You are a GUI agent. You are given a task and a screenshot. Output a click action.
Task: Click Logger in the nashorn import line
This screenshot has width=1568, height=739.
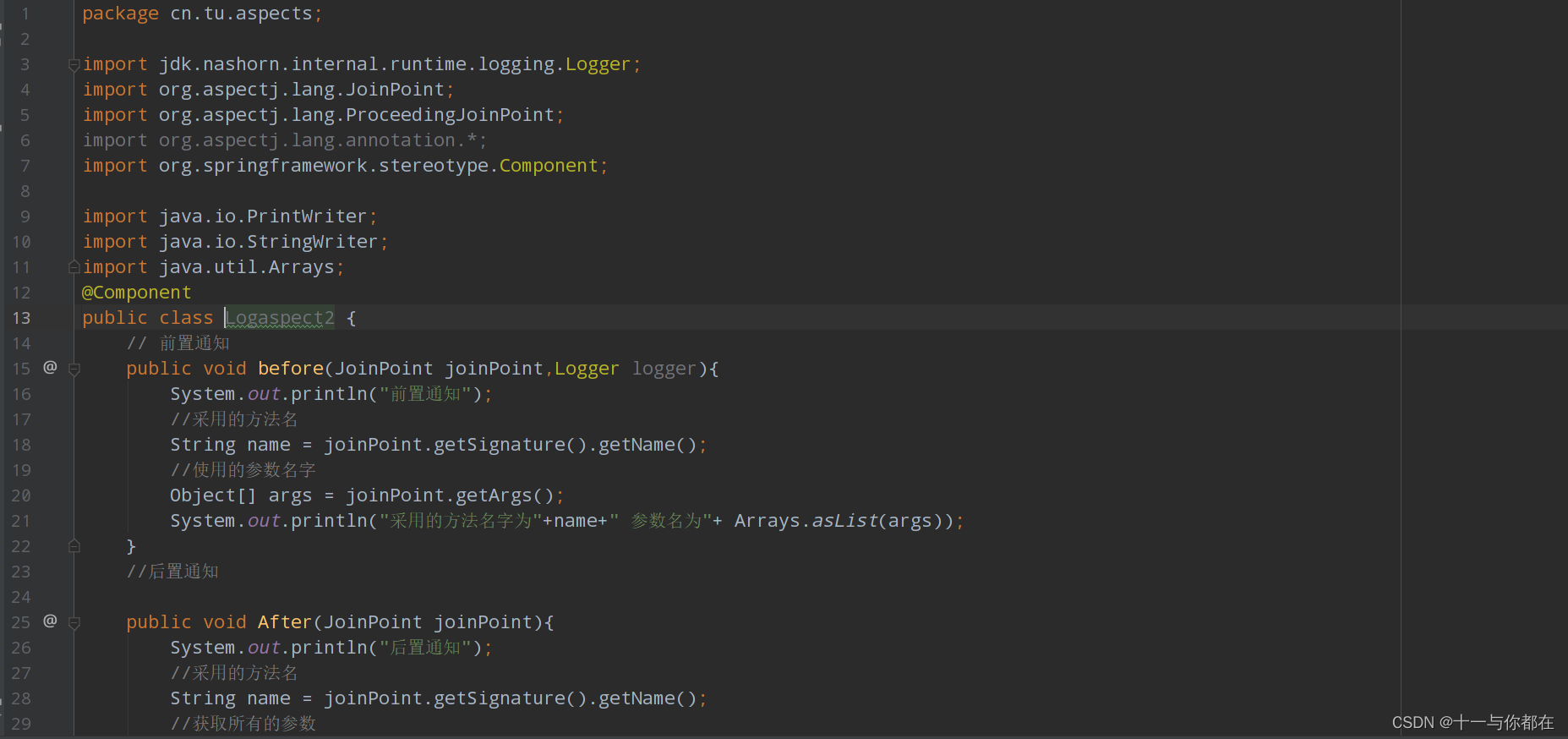(598, 64)
